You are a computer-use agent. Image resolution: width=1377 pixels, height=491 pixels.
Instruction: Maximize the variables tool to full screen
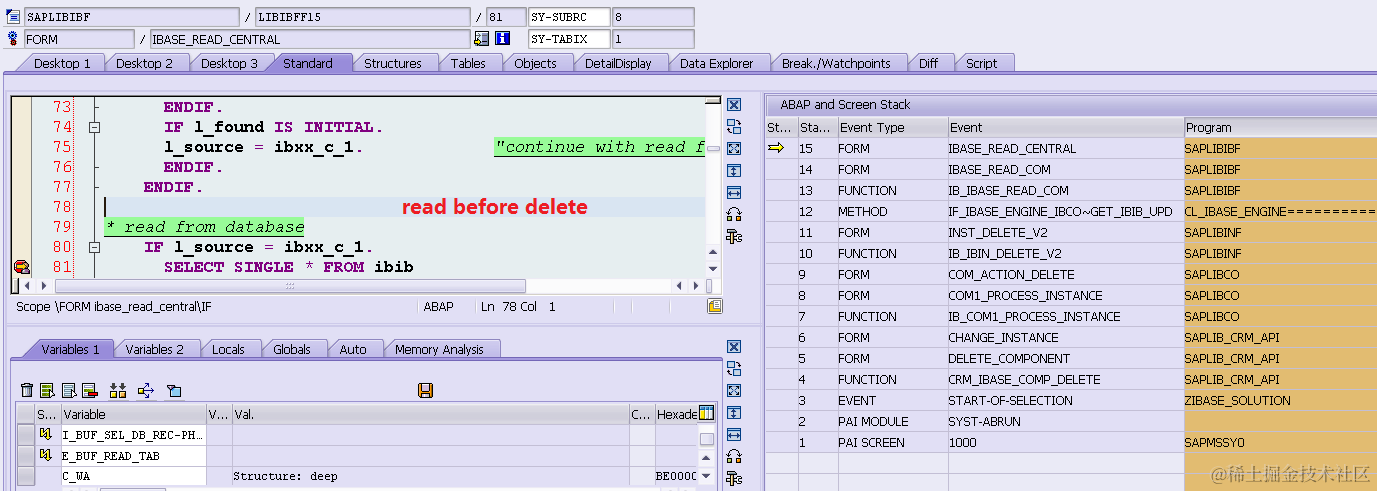coord(733,390)
